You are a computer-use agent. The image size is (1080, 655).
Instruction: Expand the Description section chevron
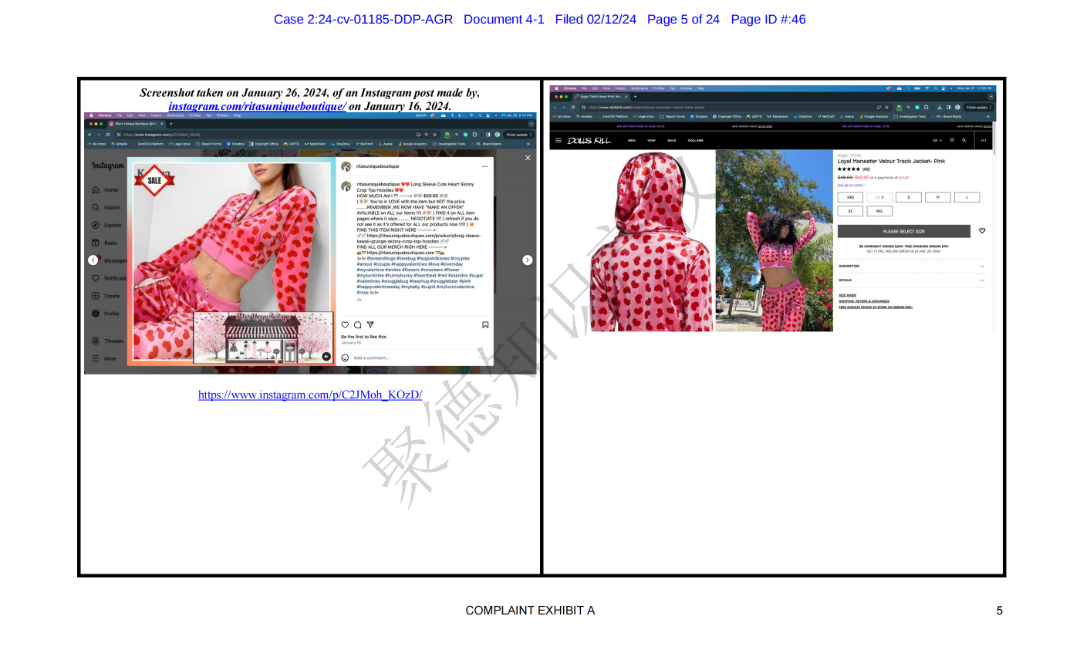point(982,266)
